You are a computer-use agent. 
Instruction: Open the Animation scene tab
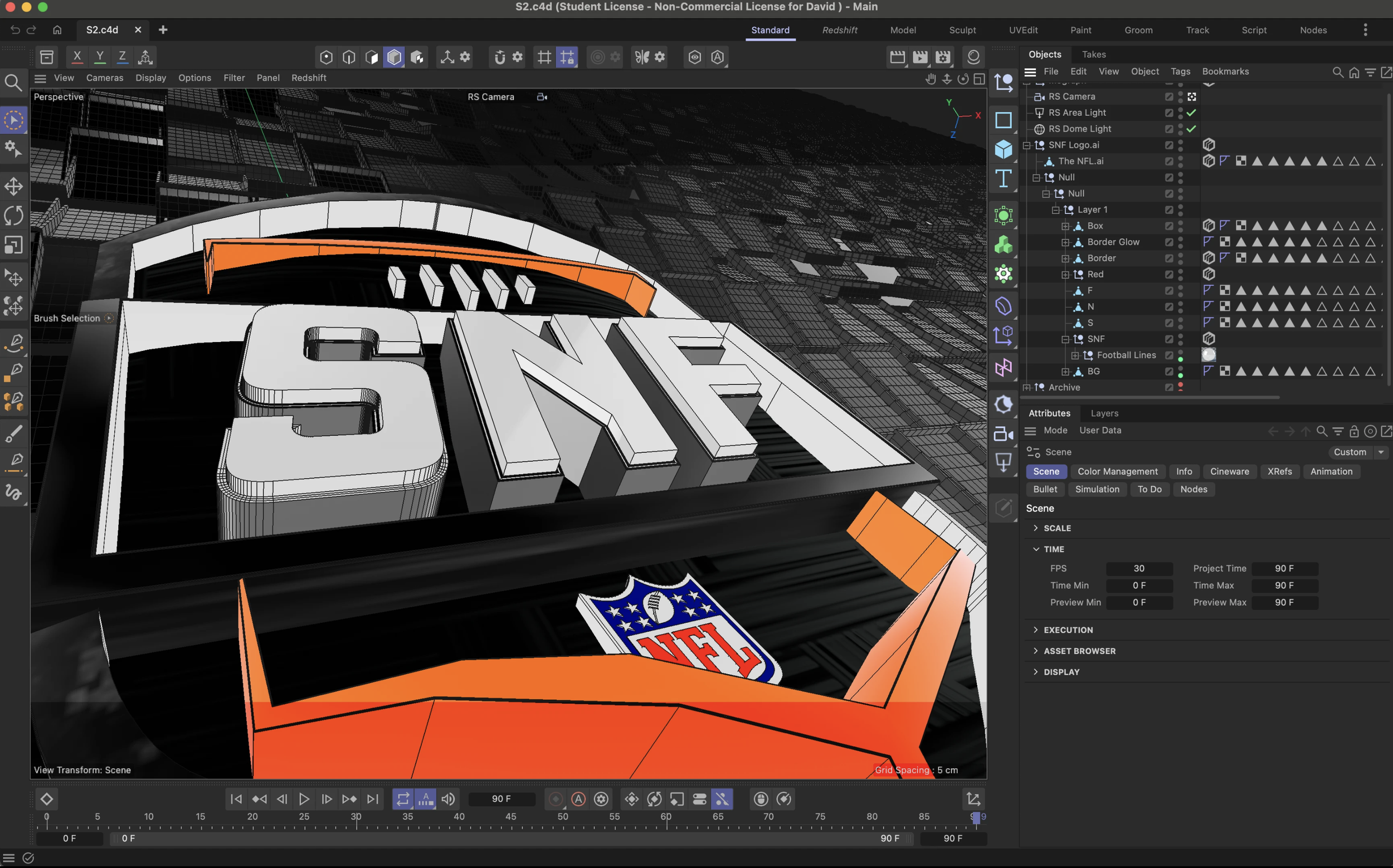click(x=1331, y=471)
